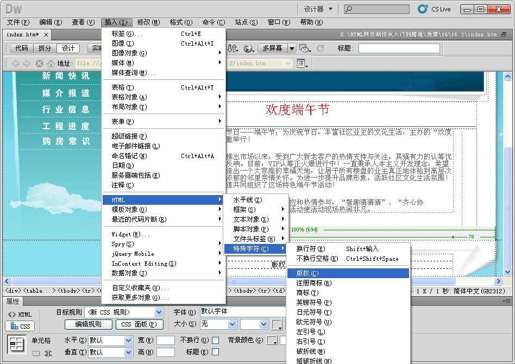Open the 背景颜色 color swatch
This screenshot has width=515, height=364.
272,340
